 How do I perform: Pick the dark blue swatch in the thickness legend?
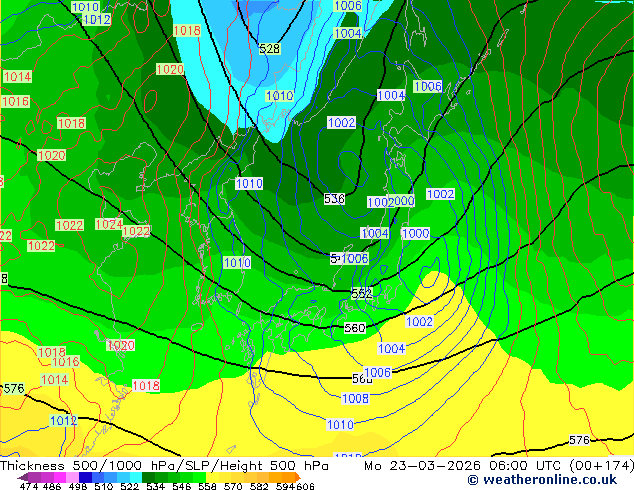85,477
